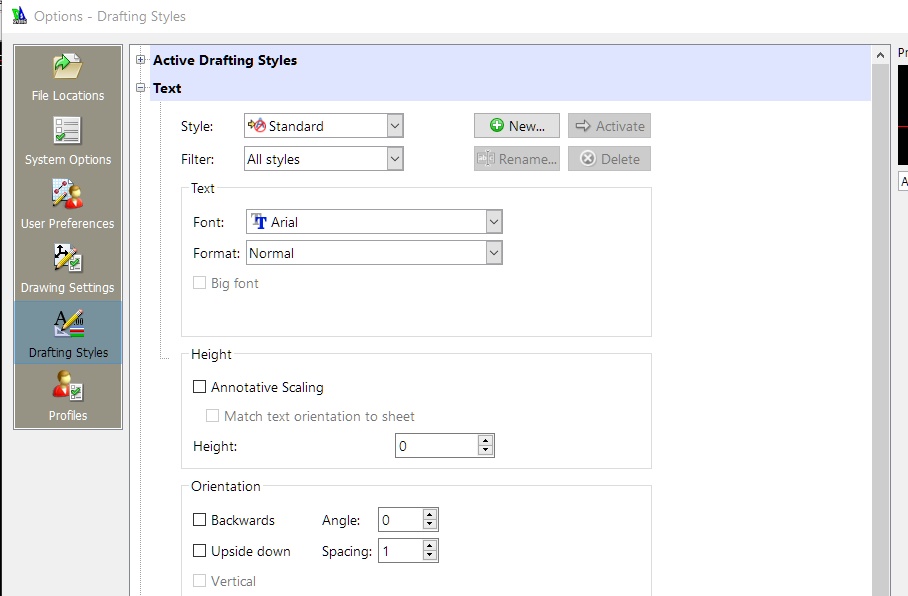The image size is (908, 596).
Task: Open the User Preferences icon
Action: pos(68,194)
